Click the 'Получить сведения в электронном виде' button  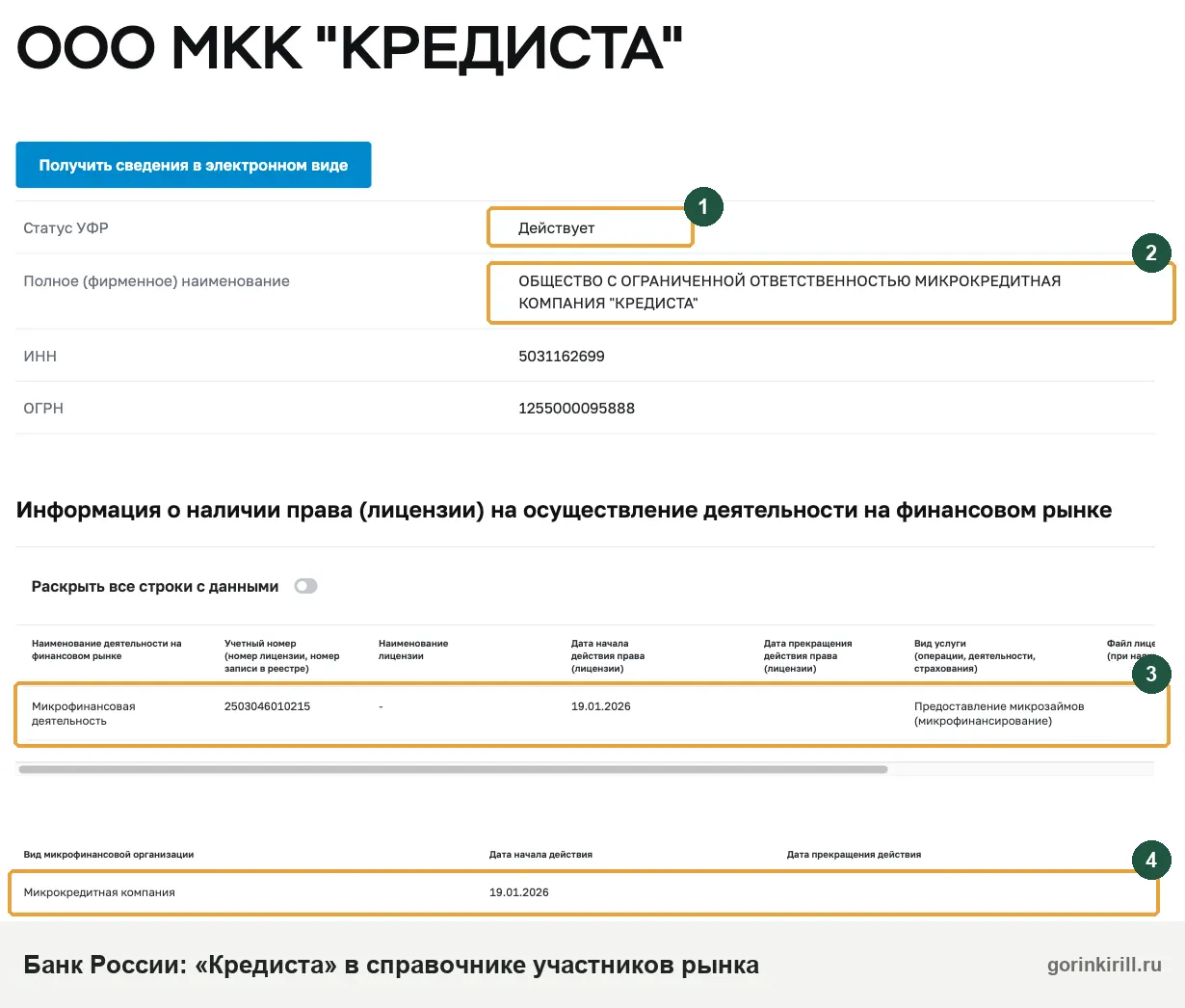[x=194, y=165]
